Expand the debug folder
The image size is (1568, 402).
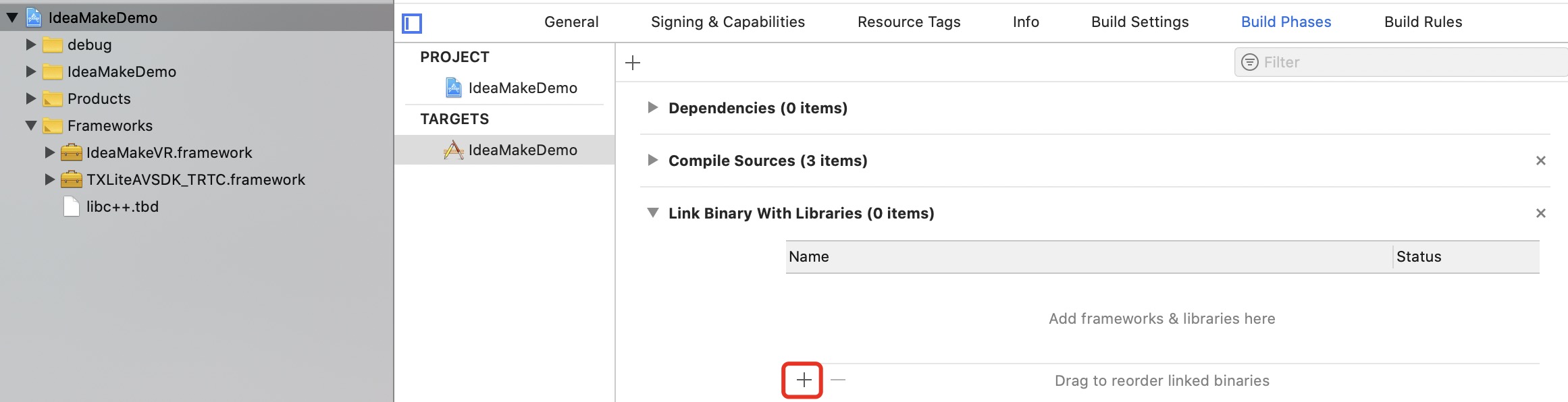click(30, 45)
